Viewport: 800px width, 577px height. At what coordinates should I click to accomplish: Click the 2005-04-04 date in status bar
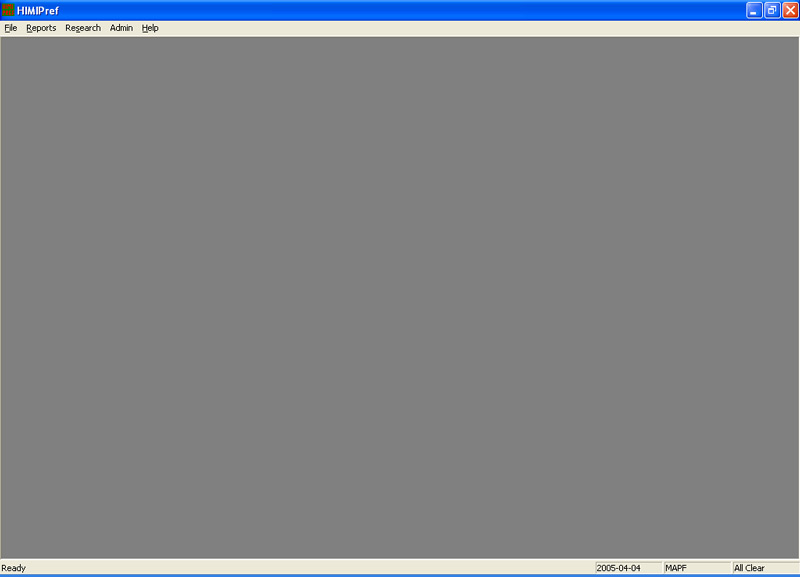[x=628, y=568]
